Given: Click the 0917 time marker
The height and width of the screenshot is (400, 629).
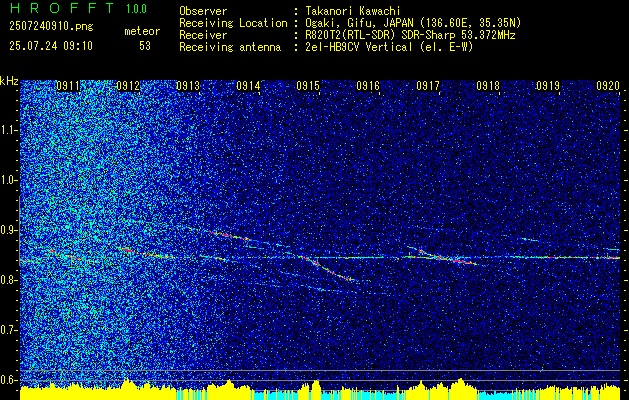Looking at the screenshot, I should point(428,85).
